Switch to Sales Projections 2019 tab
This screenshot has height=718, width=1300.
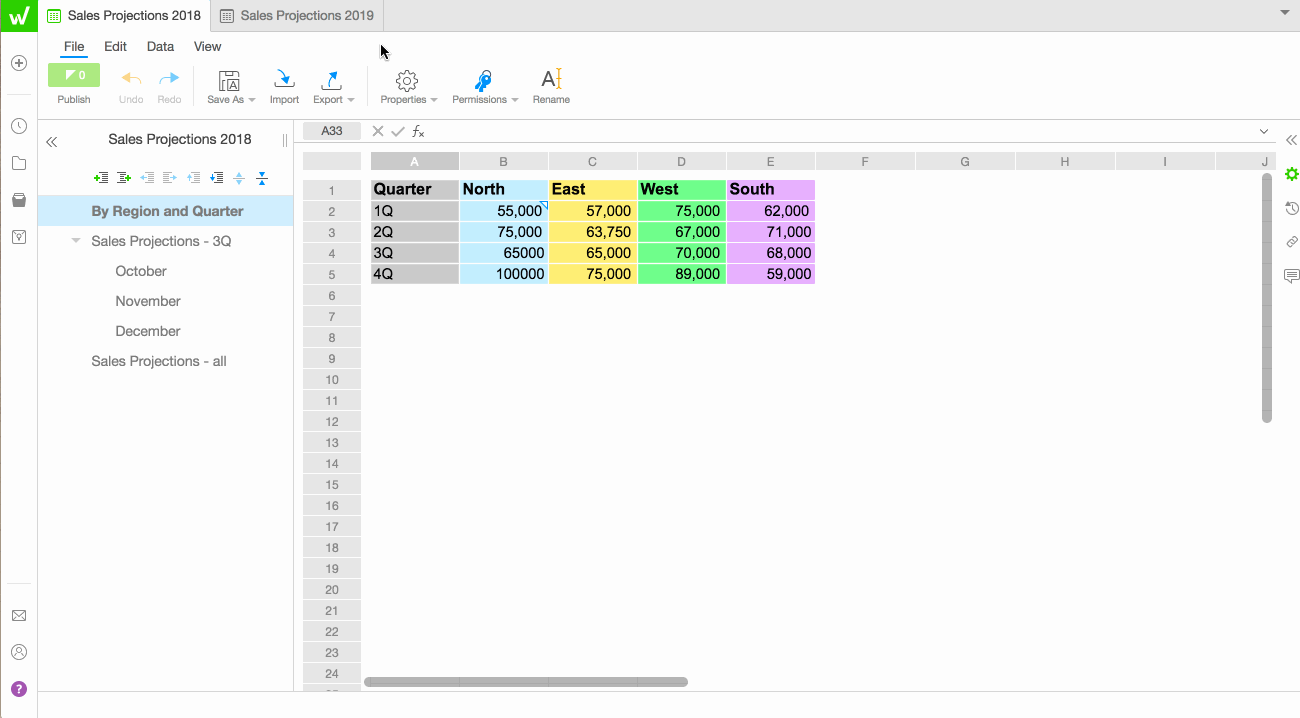point(297,15)
